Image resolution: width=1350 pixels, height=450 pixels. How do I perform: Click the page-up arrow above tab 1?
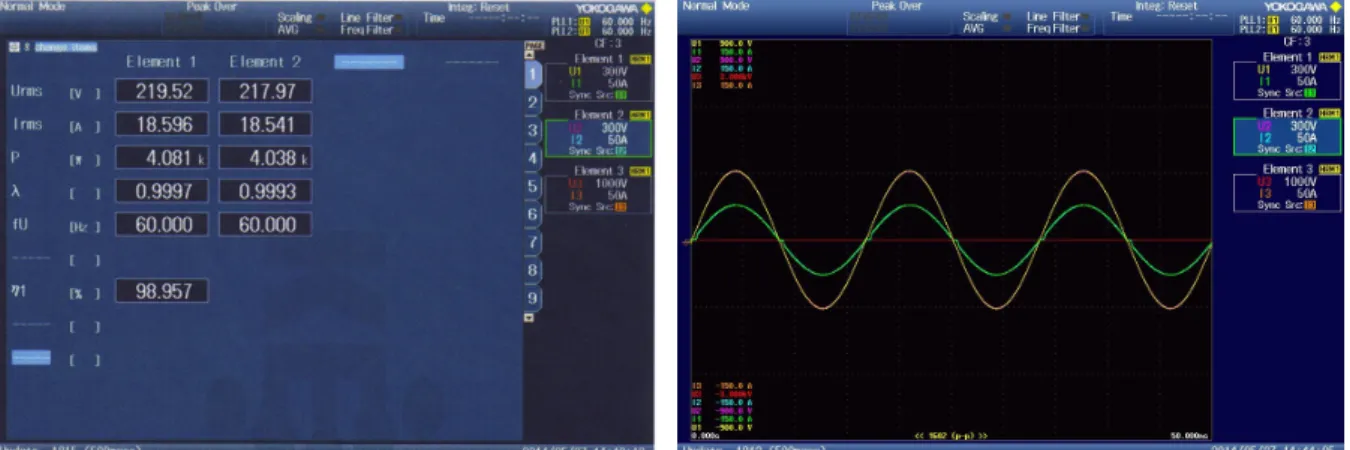[x=530, y=54]
